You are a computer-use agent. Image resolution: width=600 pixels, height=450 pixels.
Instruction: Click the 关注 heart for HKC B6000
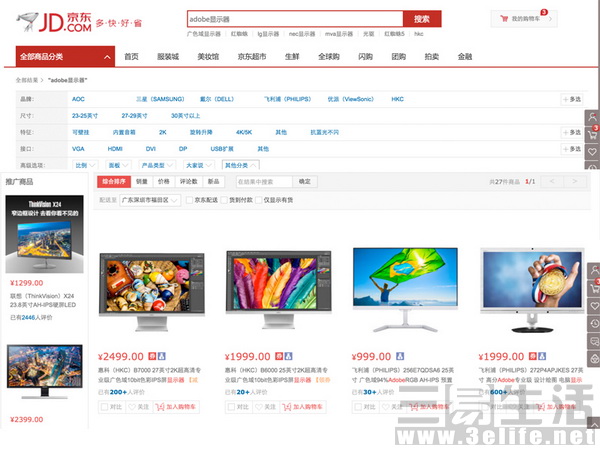tap(266, 407)
